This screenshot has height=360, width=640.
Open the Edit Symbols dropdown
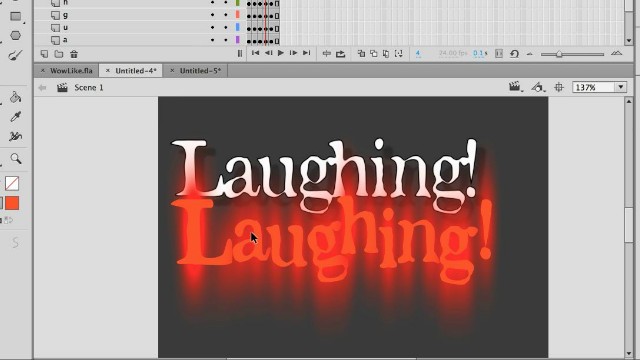pos(538,87)
